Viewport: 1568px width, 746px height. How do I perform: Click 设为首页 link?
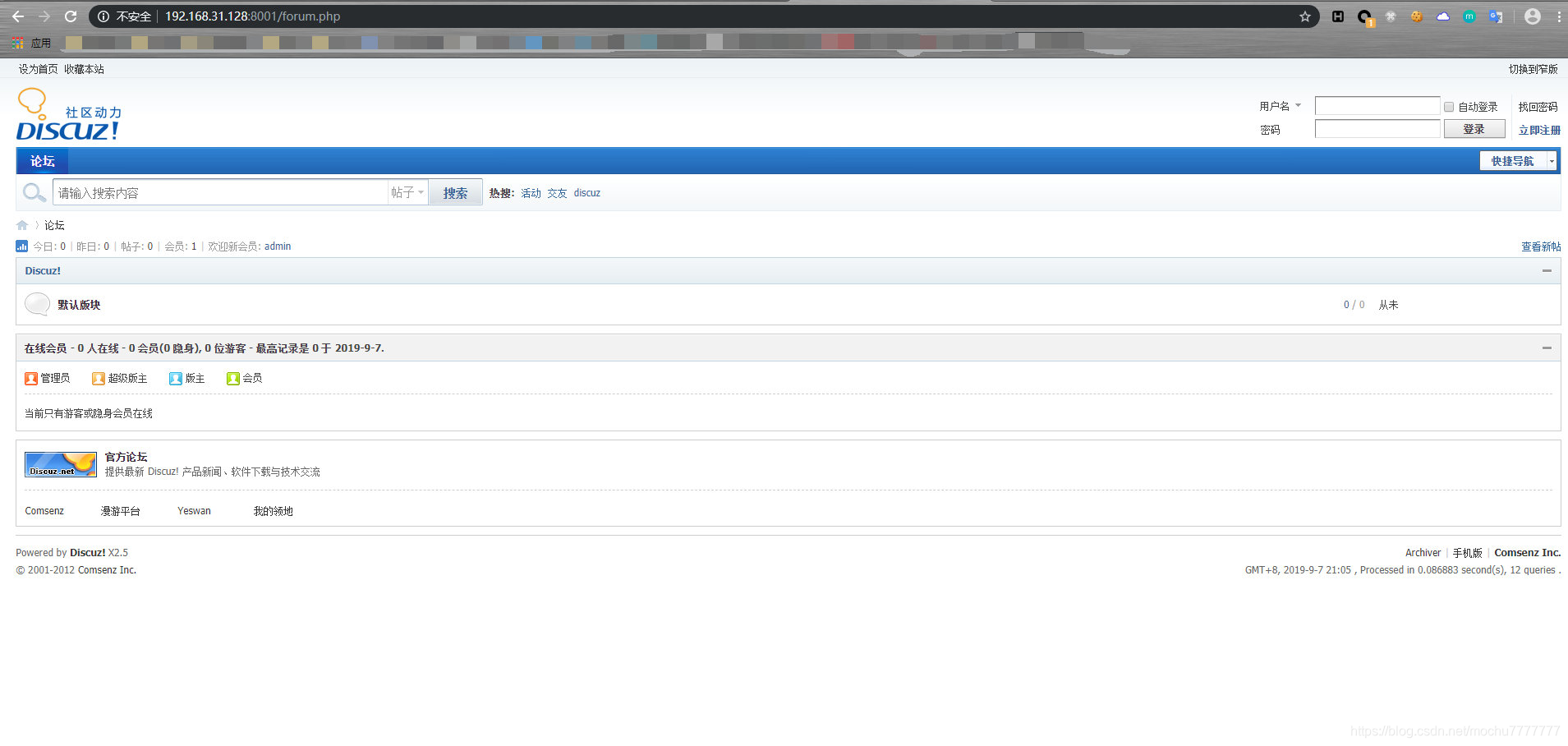pos(39,69)
